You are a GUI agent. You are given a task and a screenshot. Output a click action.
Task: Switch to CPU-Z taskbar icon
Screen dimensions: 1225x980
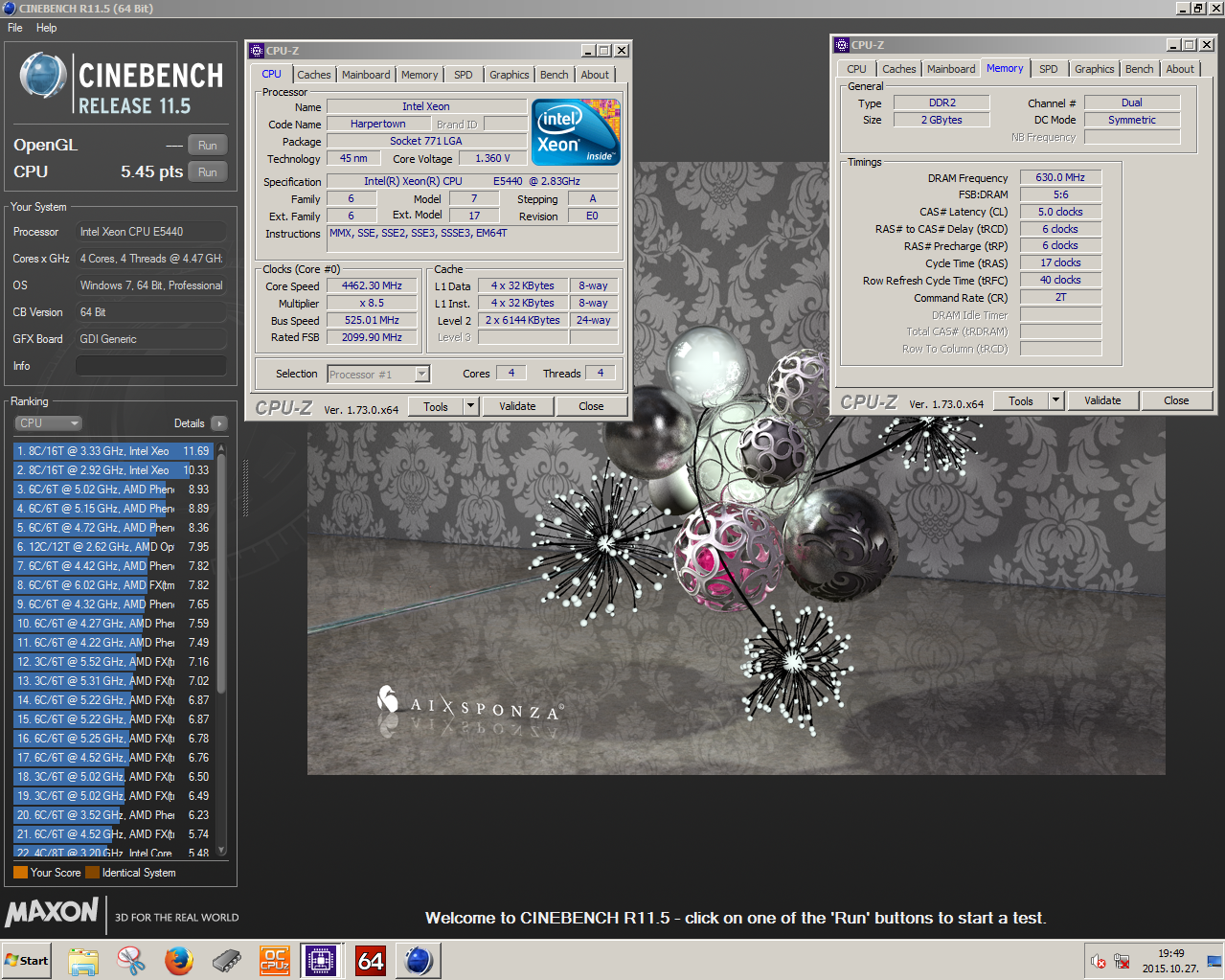(322, 960)
